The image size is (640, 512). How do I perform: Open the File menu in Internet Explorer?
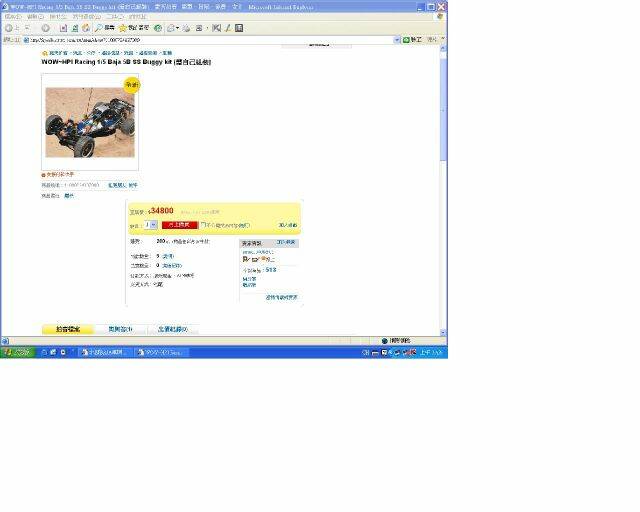13,17
